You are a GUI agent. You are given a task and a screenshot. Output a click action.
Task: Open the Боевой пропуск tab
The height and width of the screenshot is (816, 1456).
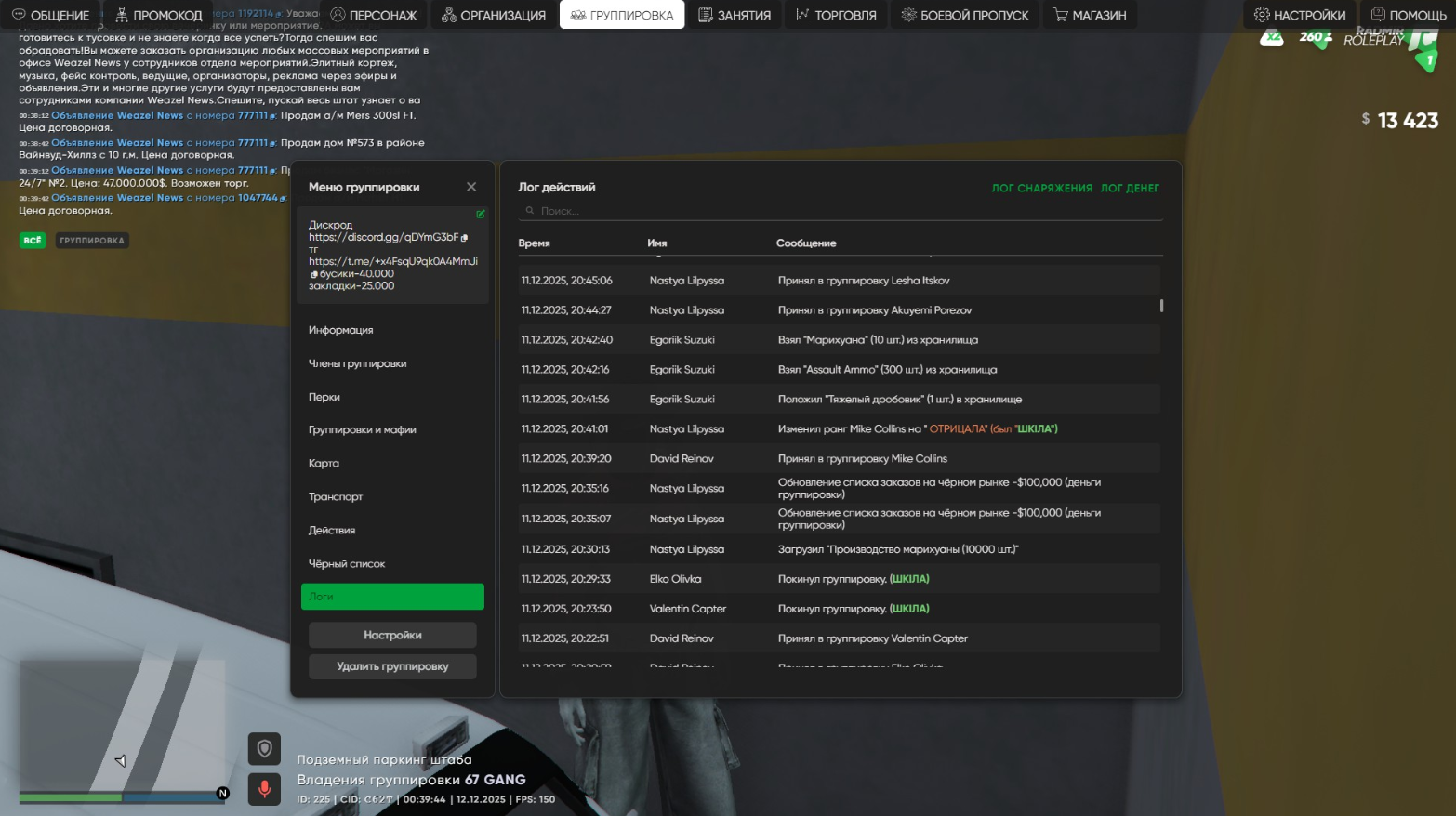point(964,15)
